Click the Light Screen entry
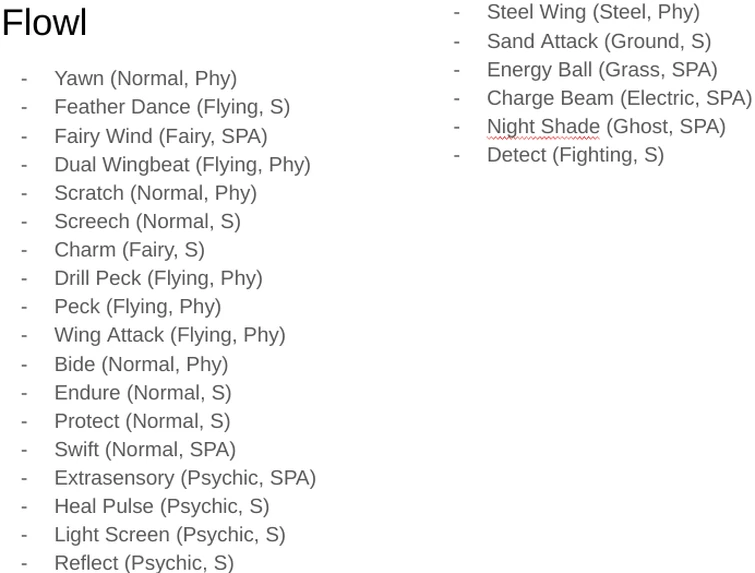This screenshot has height=573, width=755. point(169,535)
